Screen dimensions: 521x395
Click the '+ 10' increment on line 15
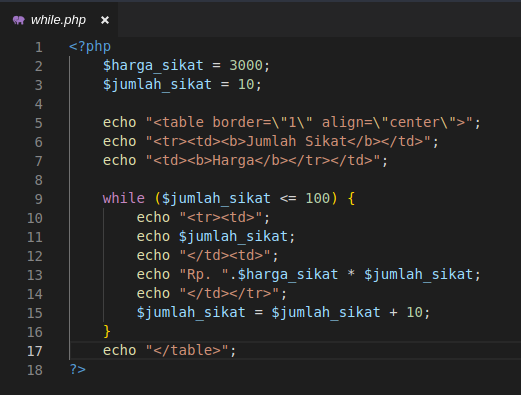click(x=406, y=312)
